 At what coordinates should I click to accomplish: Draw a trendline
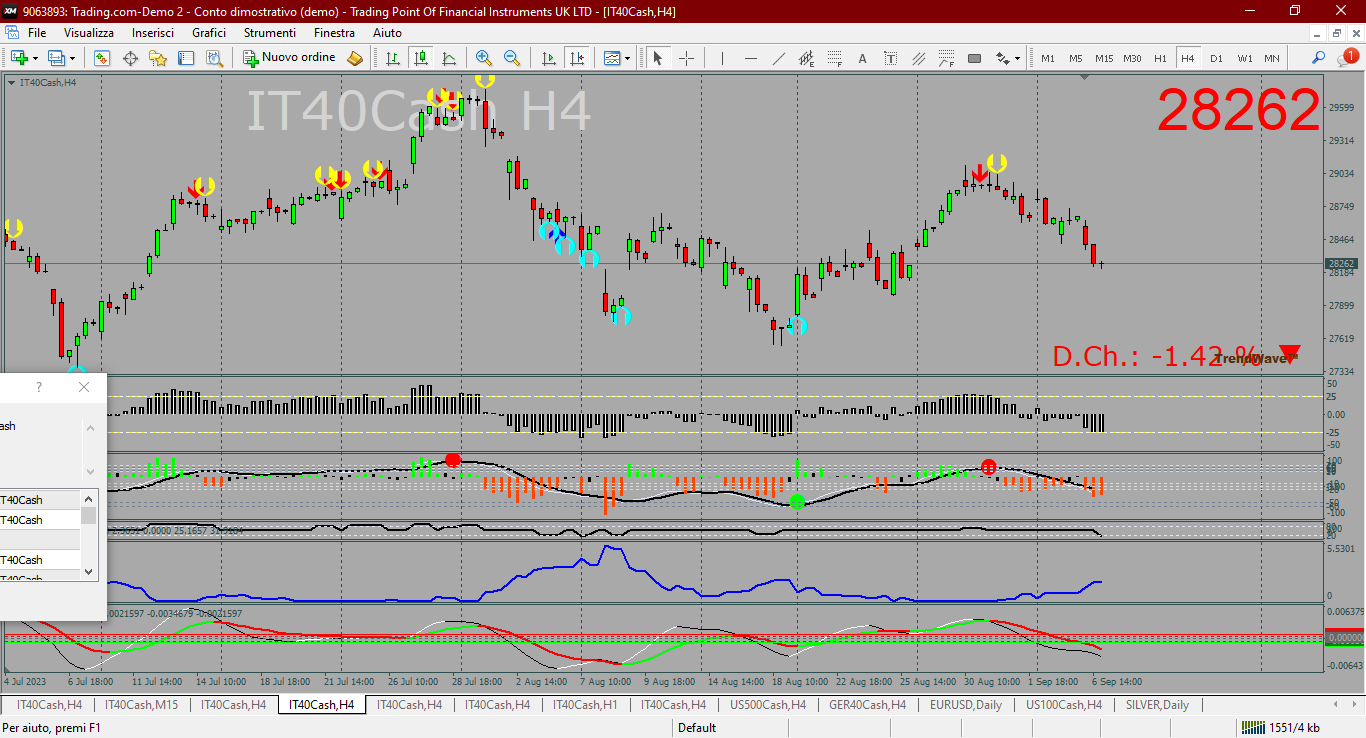778,58
